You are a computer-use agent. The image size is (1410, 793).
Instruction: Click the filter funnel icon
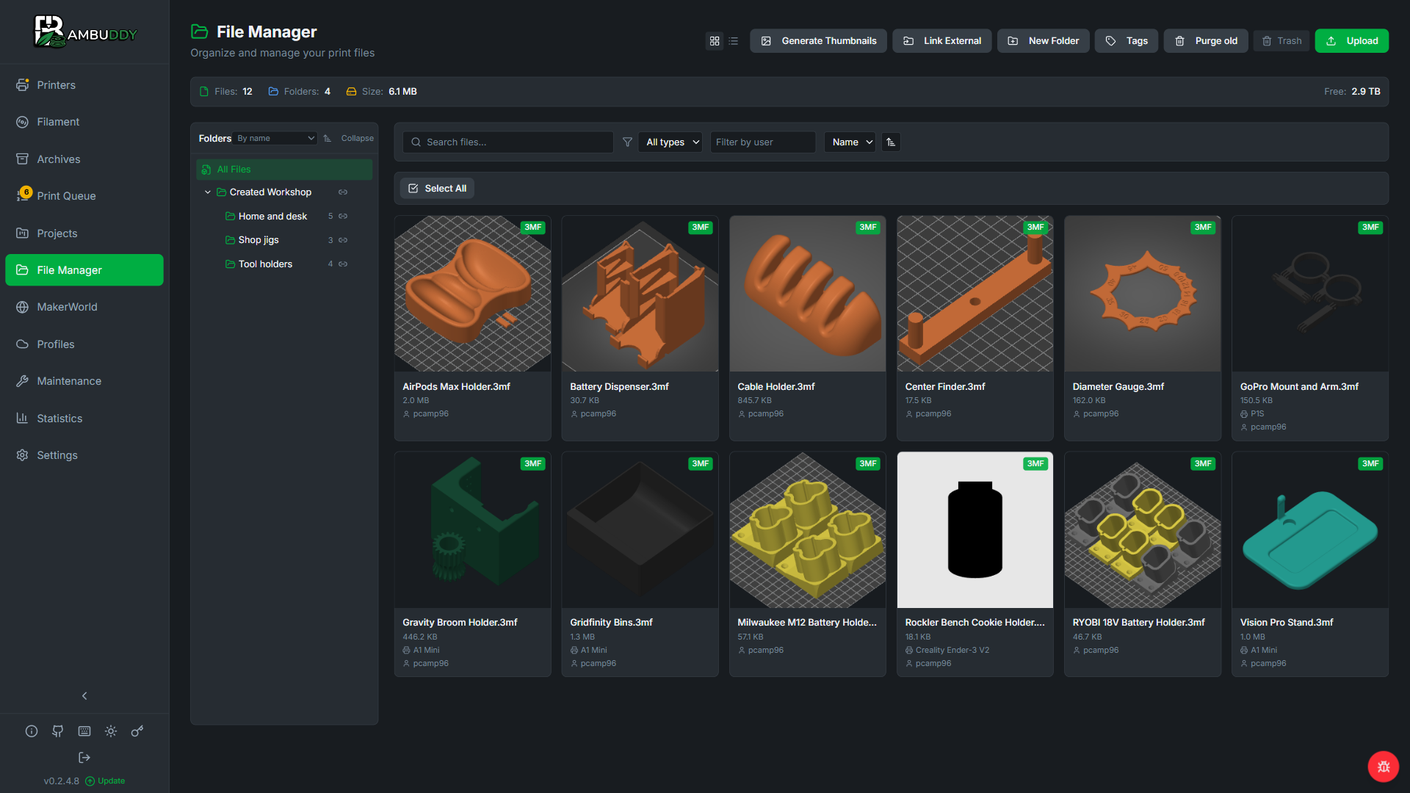point(627,142)
